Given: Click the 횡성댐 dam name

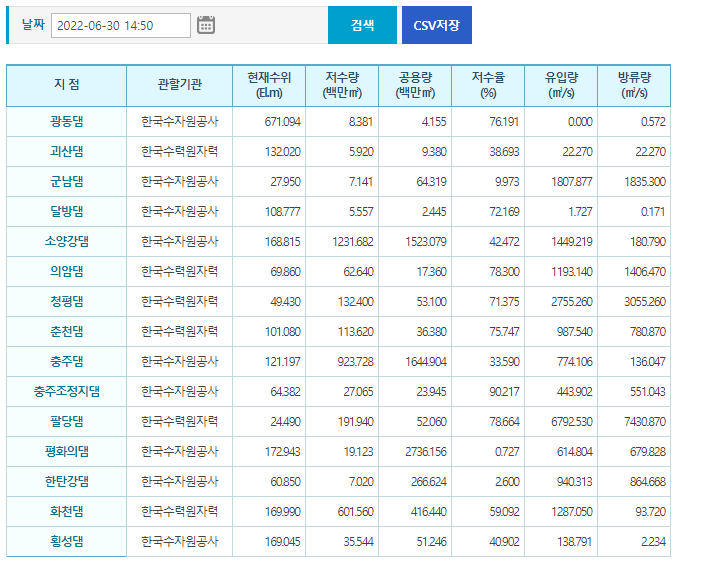Looking at the screenshot, I should [67, 542].
